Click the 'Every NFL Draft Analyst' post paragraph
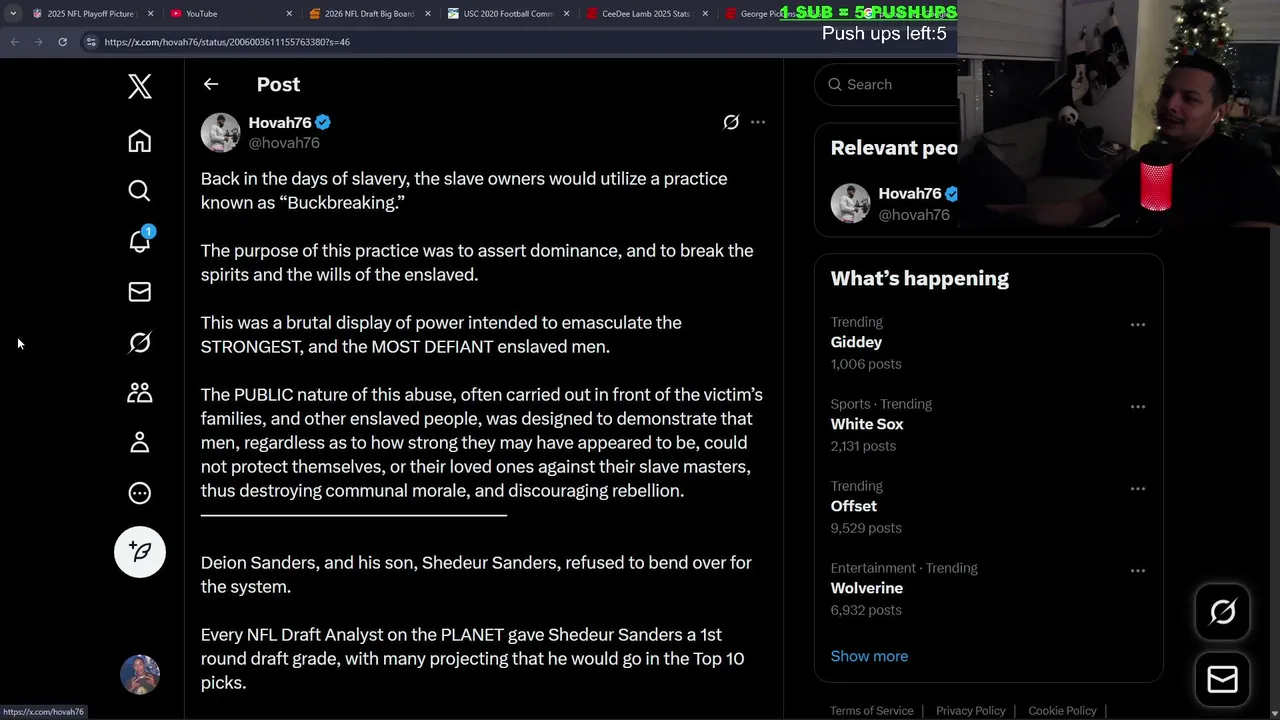This screenshot has height=720, width=1280. click(x=472, y=659)
